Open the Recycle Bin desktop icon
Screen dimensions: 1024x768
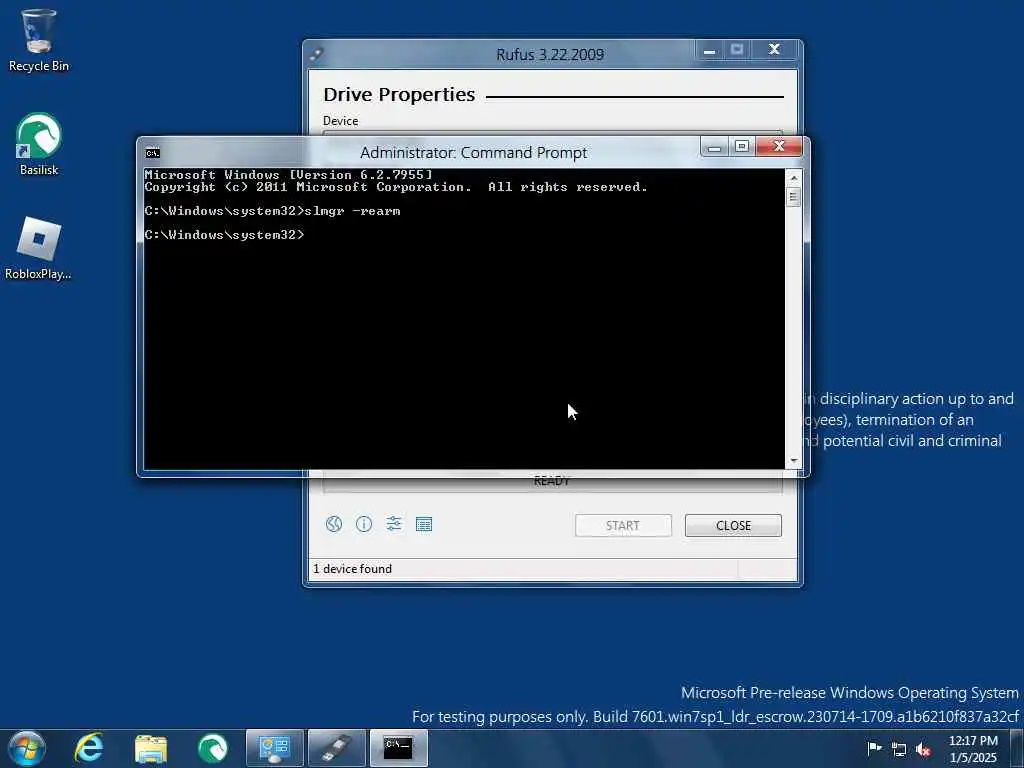pyautogui.click(x=39, y=40)
